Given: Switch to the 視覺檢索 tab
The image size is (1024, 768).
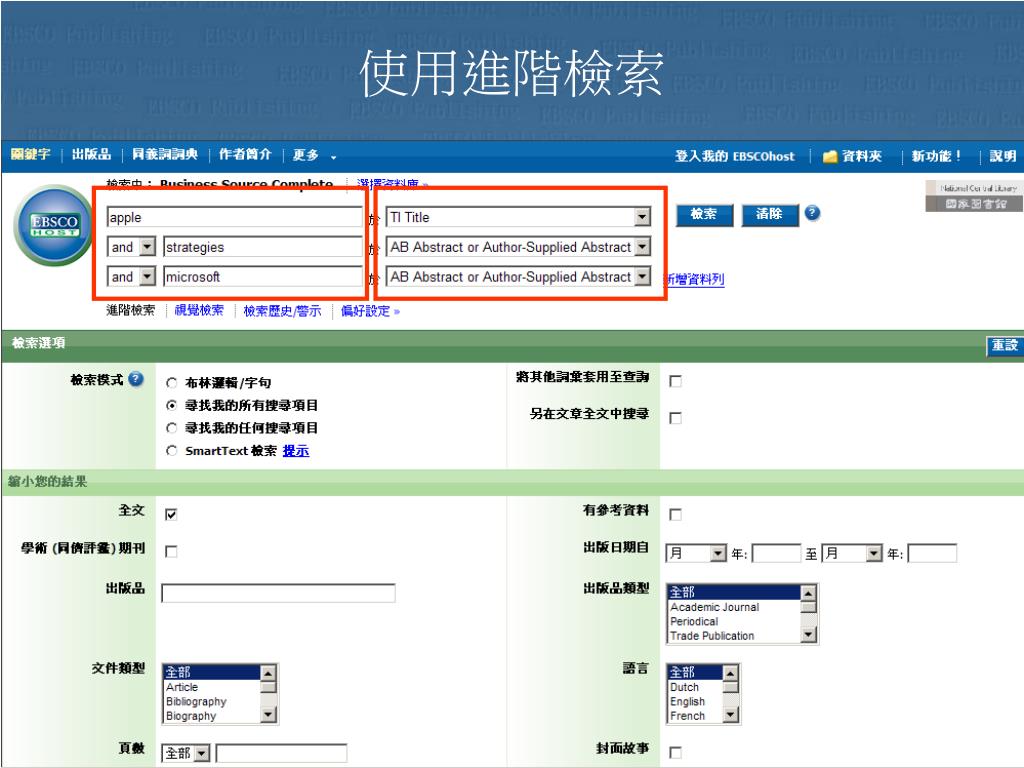Looking at the screenshot, I should pos(199,311).
